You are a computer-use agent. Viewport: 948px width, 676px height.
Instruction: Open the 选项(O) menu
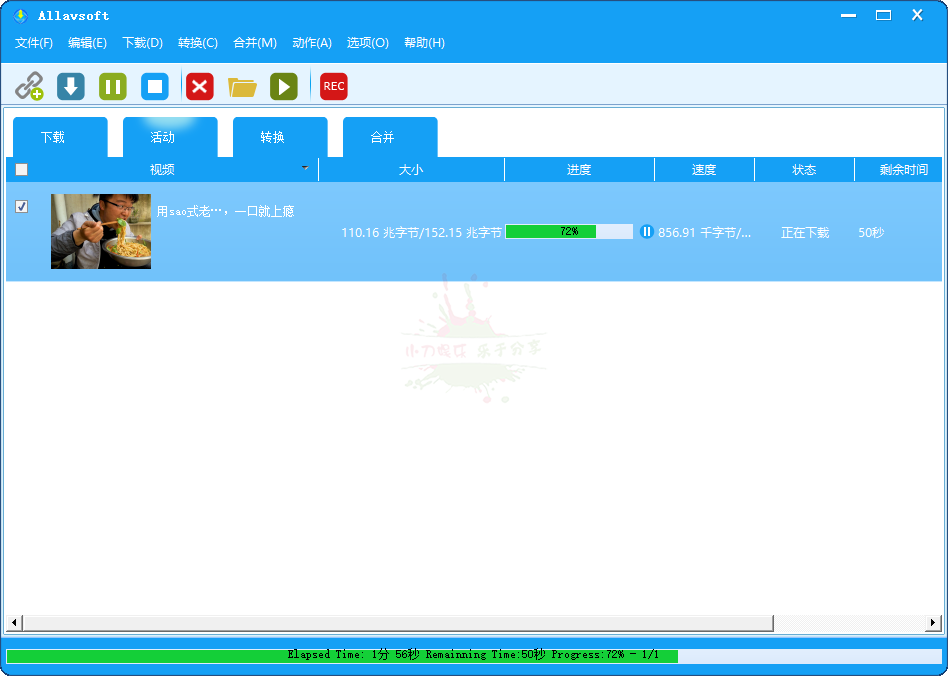(x=368, y=43)
